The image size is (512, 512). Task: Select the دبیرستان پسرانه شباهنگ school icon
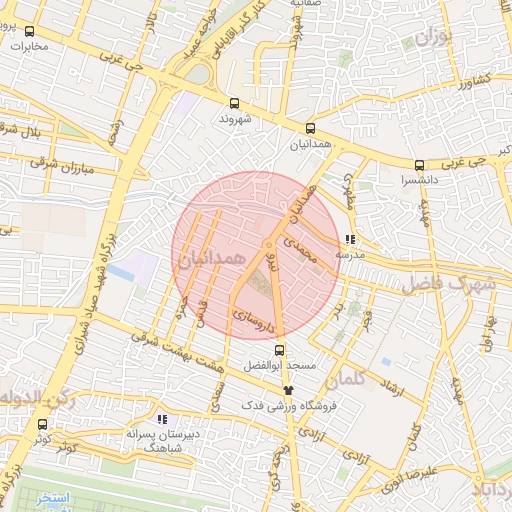click(162, 419)
